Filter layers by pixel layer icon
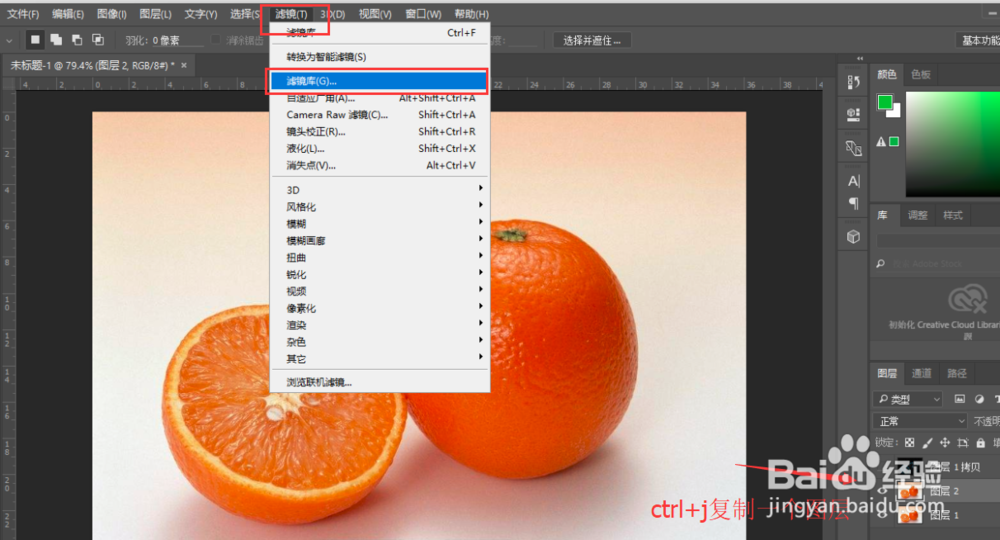The width and height of the screenshot is (1000, 540). tap(959, 399)
